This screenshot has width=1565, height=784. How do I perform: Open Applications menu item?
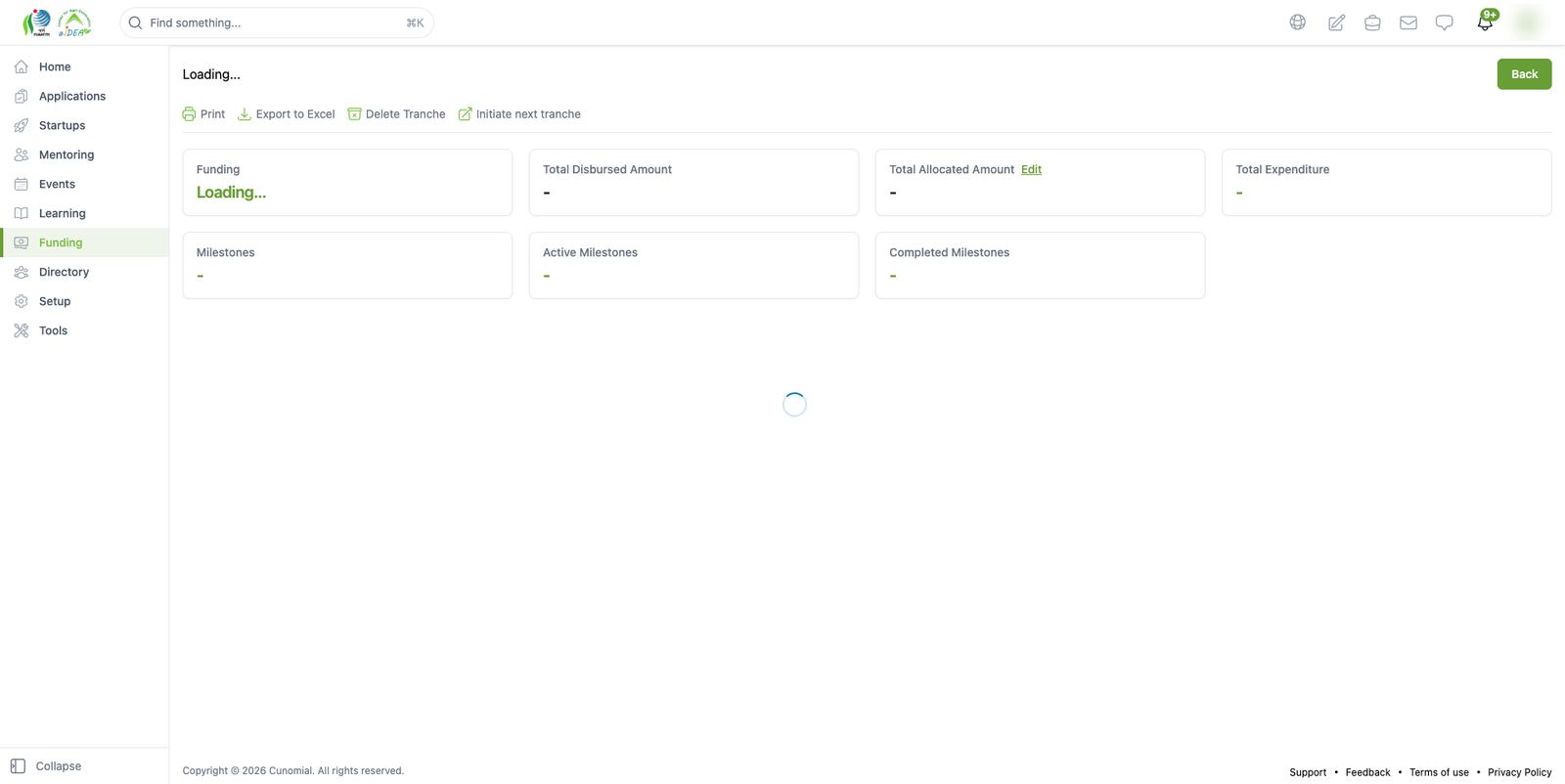coord(84,96)
